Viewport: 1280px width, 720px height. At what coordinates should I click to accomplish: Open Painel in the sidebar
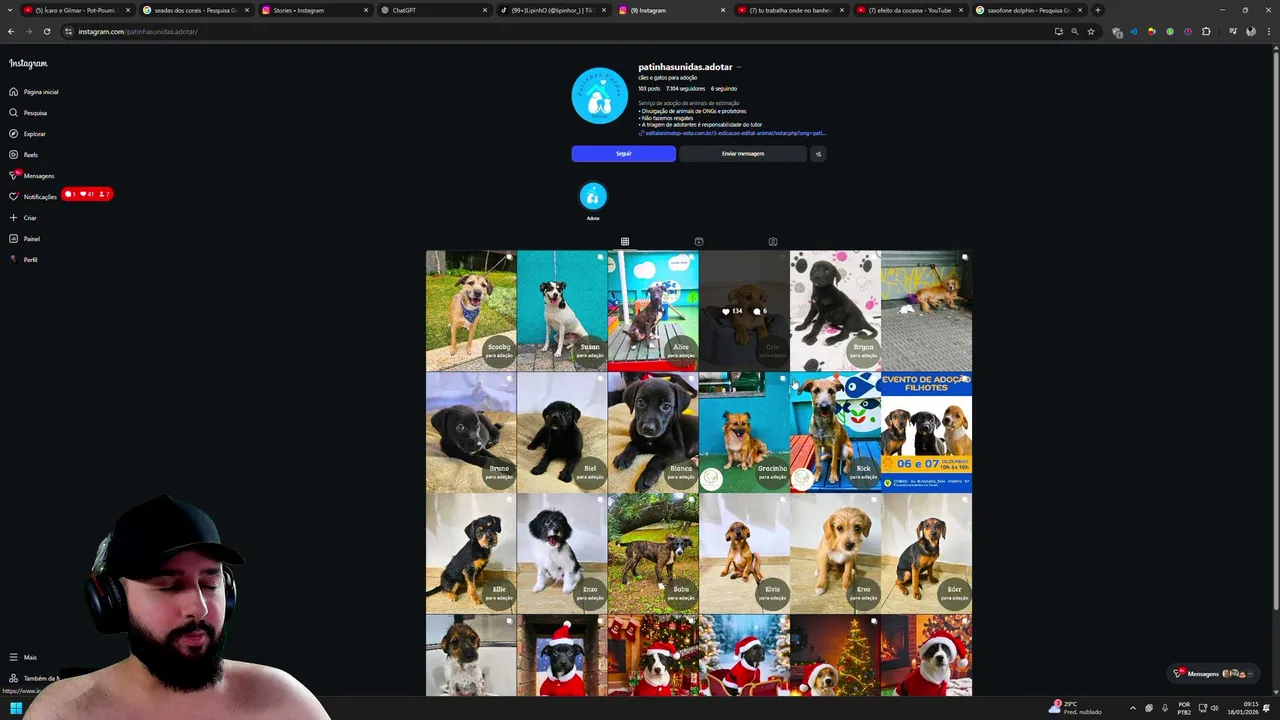[x=24, y=239]
